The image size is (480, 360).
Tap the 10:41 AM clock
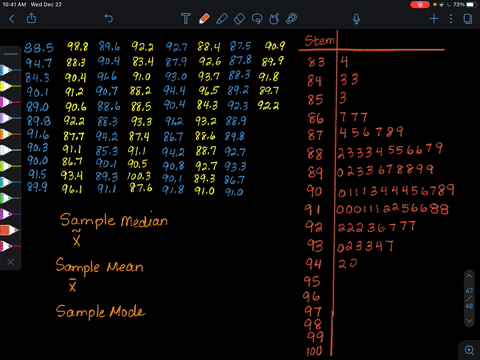click(x=14, y=4)
